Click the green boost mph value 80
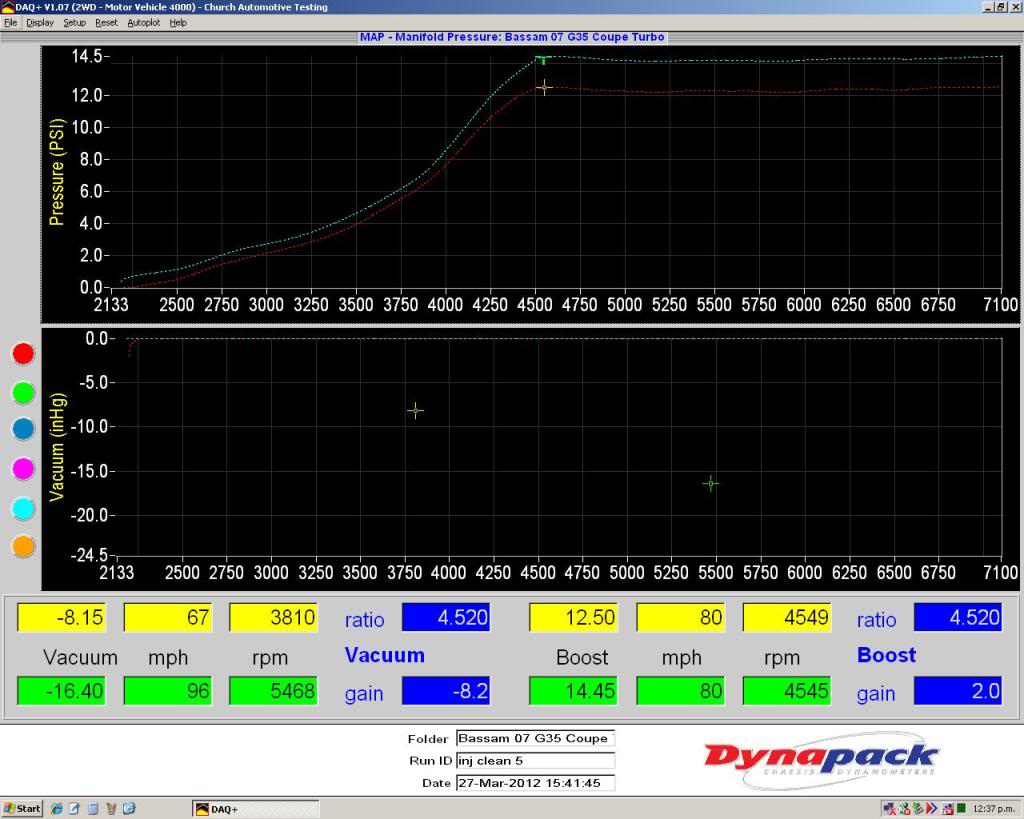 pyautogui.click(x=680, y=691)
